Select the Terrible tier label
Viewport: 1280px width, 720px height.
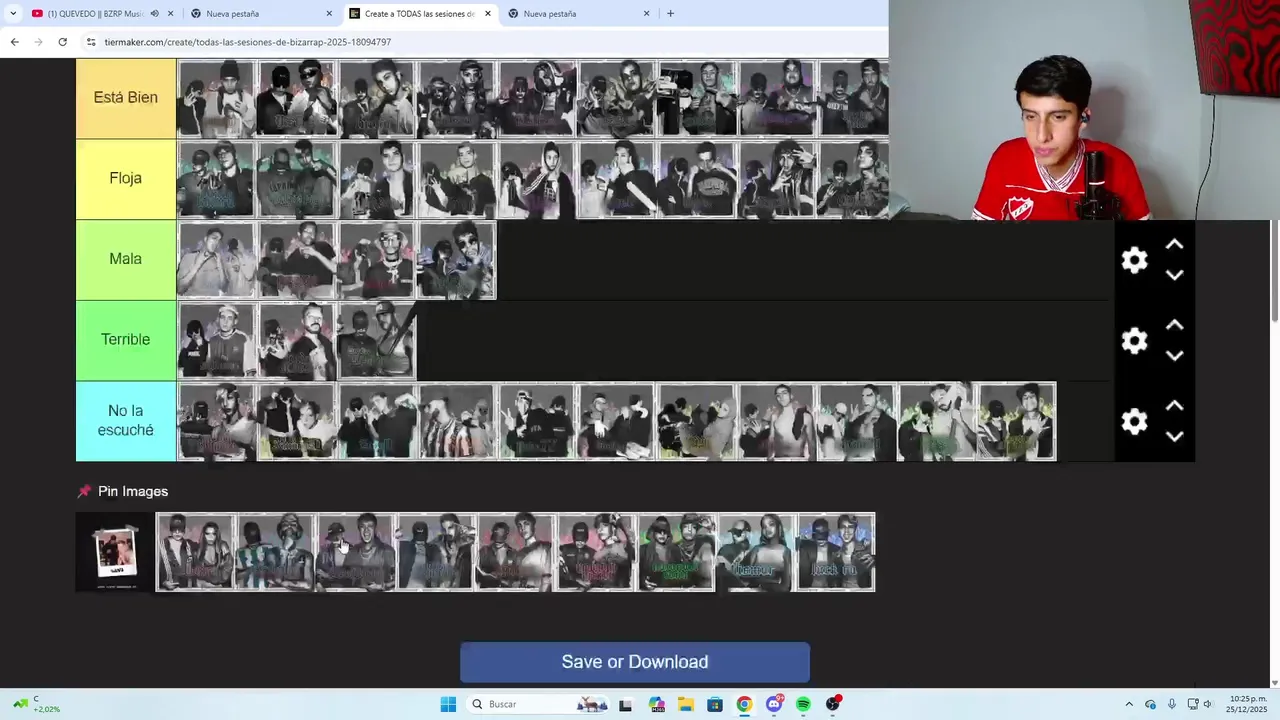click(126, 341)
